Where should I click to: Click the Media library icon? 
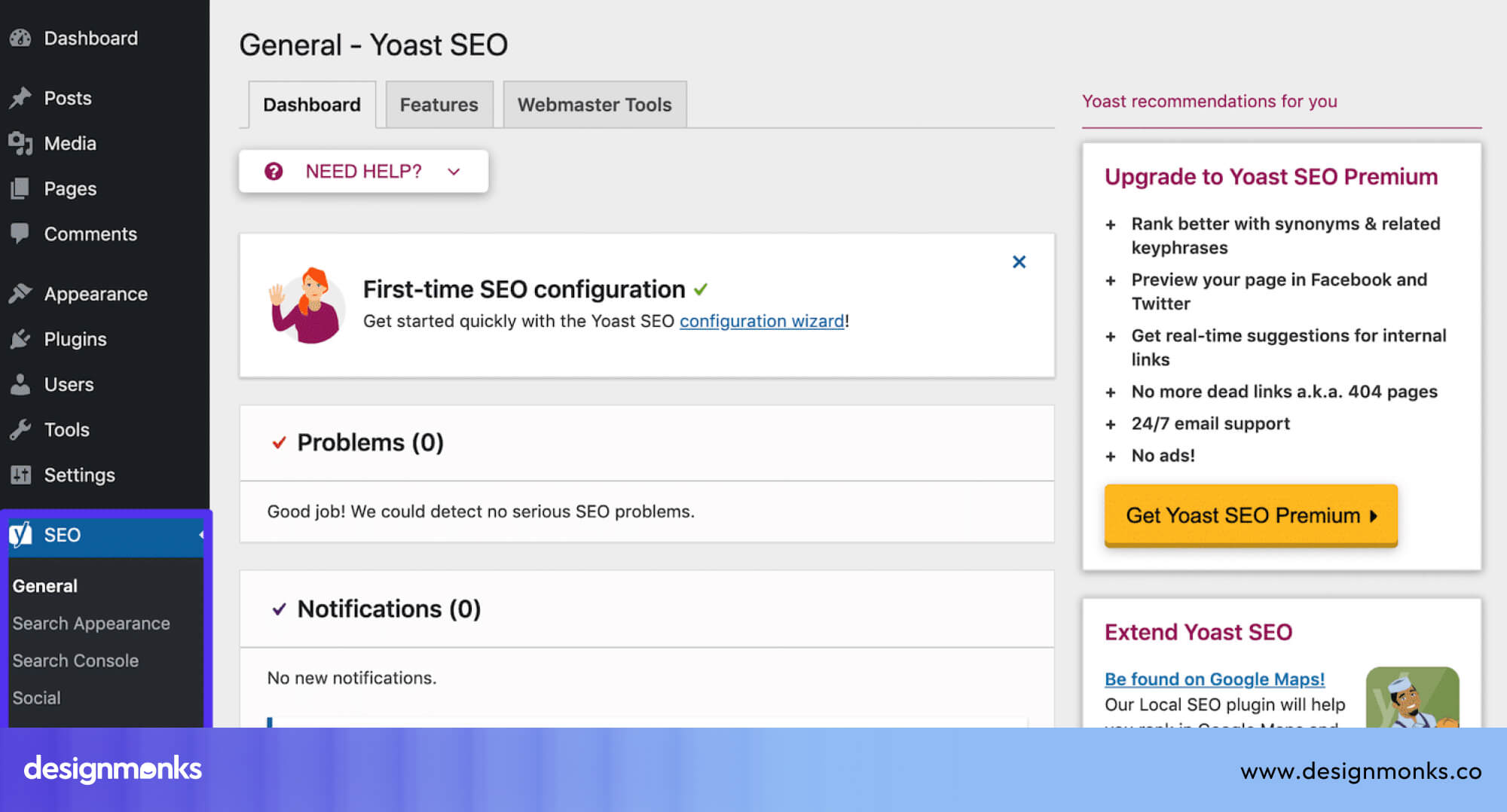[x=21, y=143]
